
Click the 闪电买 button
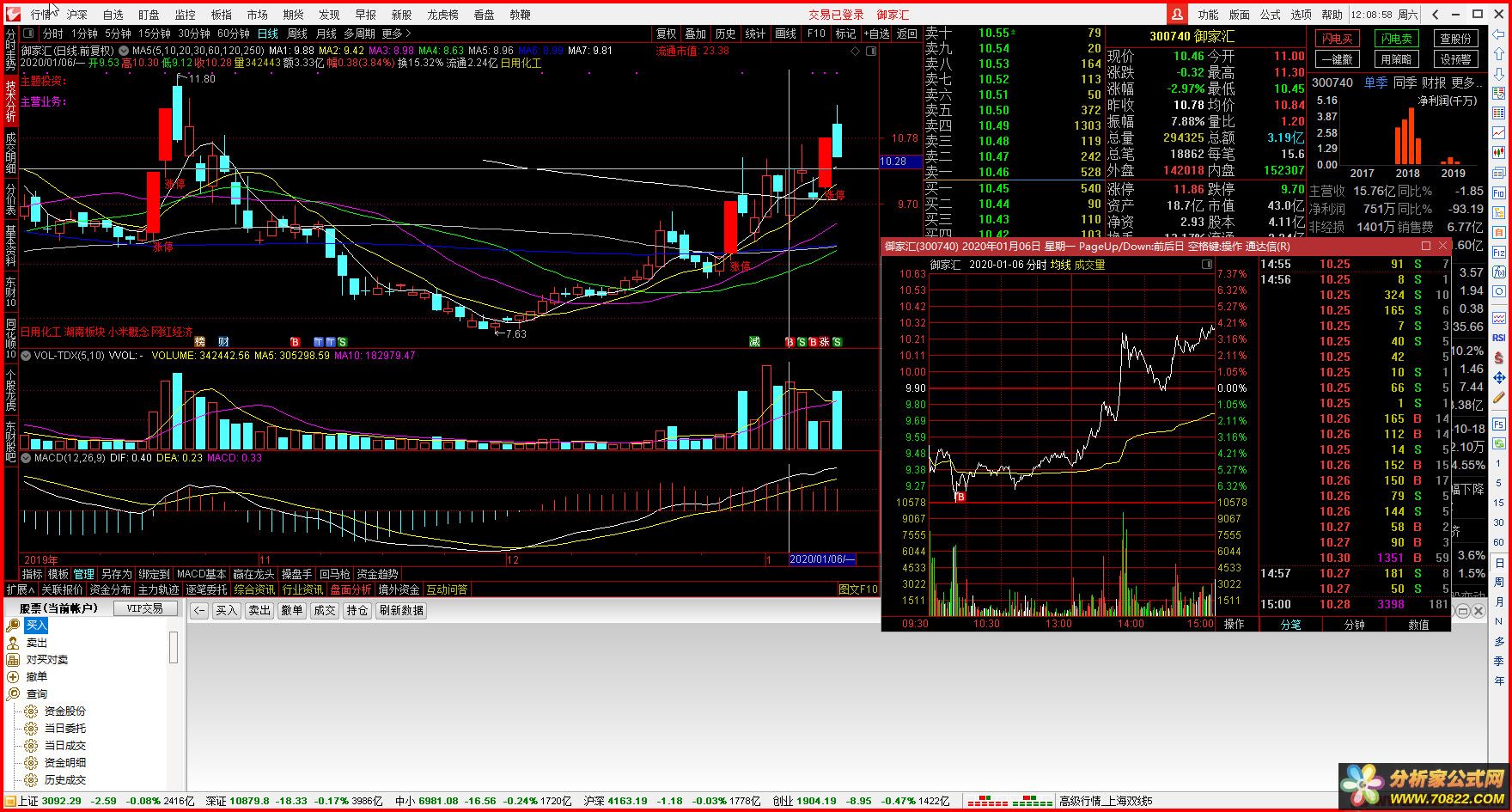(1338, 39)
